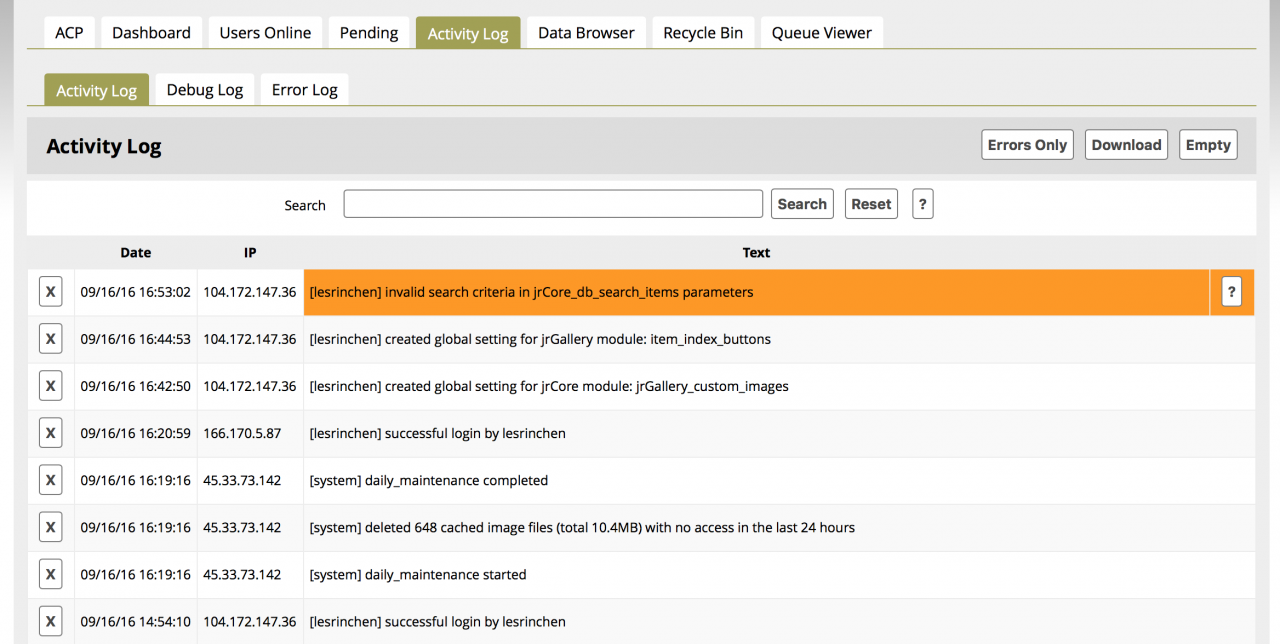Open the search help question mark
Viewport: 1280px width, 644px height.
tap(922, 204)
